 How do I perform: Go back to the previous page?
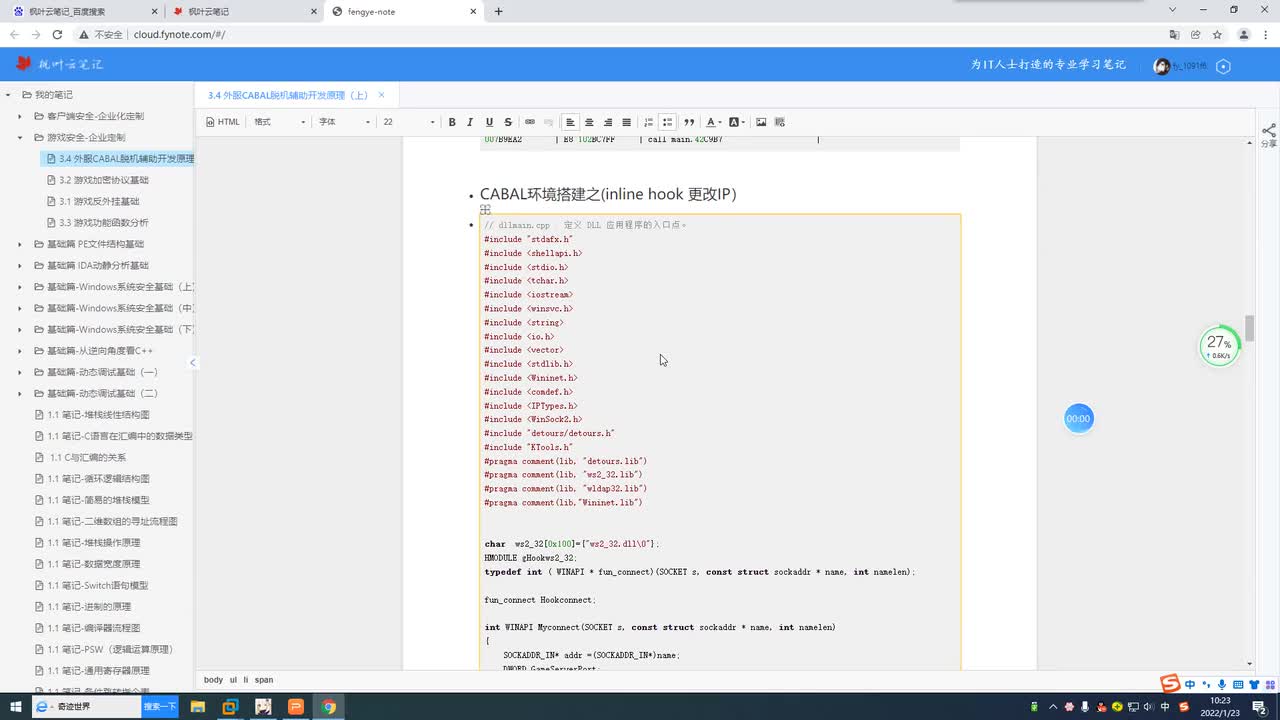pos(14,34)
